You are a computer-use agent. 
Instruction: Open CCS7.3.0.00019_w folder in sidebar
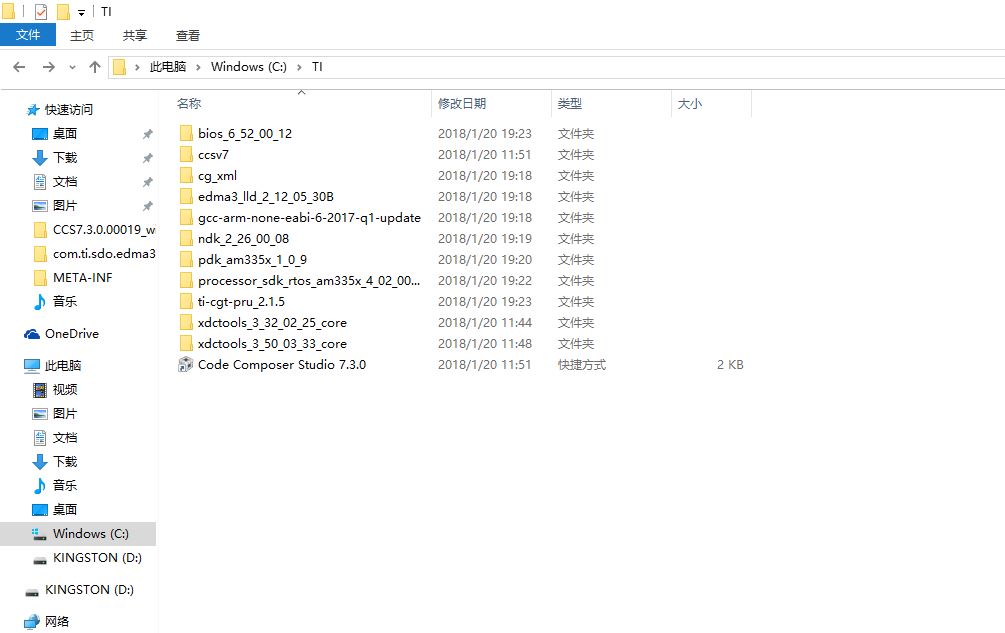pyautogui.click(x=104, y=229)
